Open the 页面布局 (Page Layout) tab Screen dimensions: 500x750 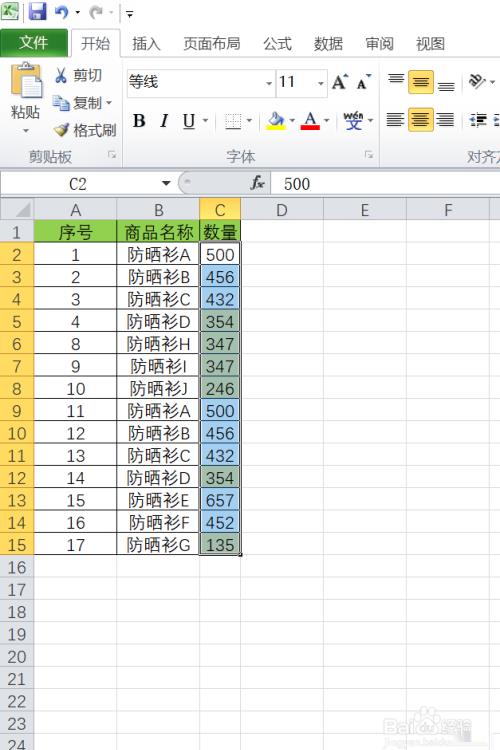click(x=211, y=44)
